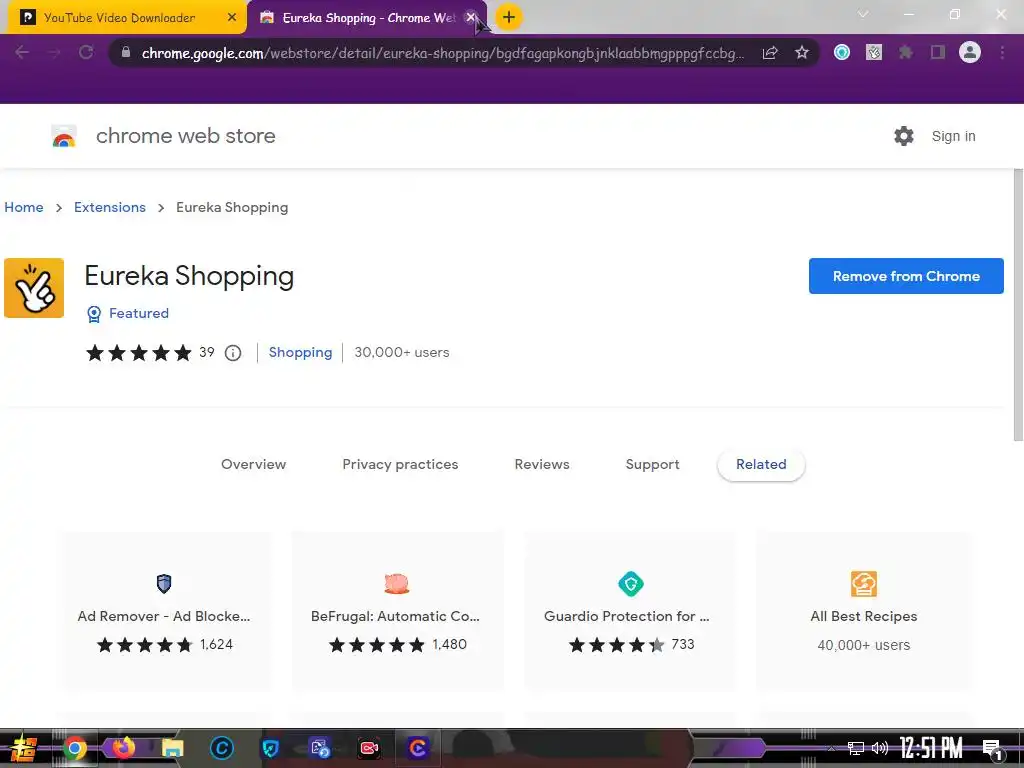Click the five-star rating of Eureka Shopping
This screenshot has height=768, width=1024.
pos(138,353)
